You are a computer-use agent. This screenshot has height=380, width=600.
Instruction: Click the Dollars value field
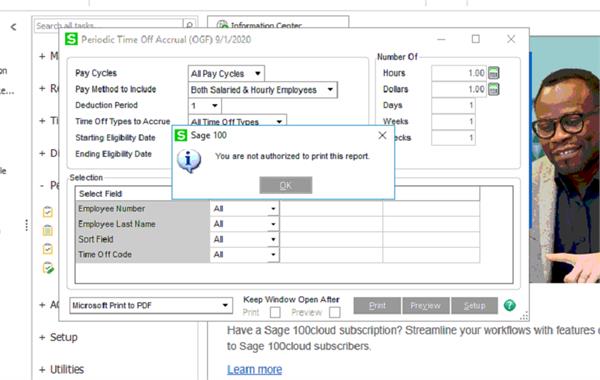click(459, 89)
